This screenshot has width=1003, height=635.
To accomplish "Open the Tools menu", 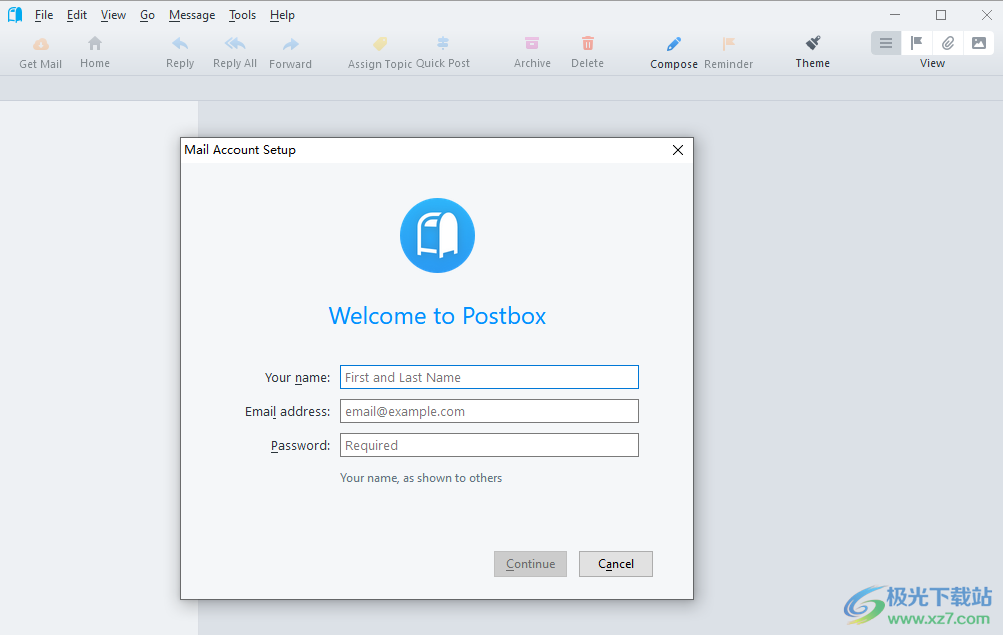I will (242, 15).
